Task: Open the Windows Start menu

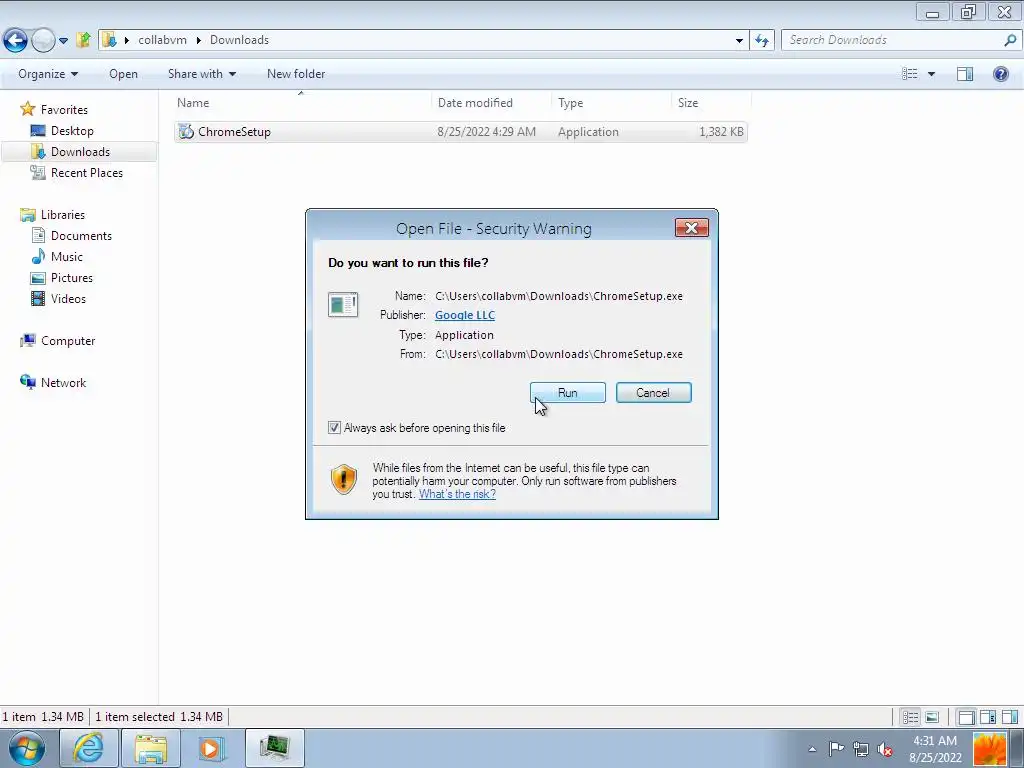Action: pyautogui.click(x=26, y=748)
